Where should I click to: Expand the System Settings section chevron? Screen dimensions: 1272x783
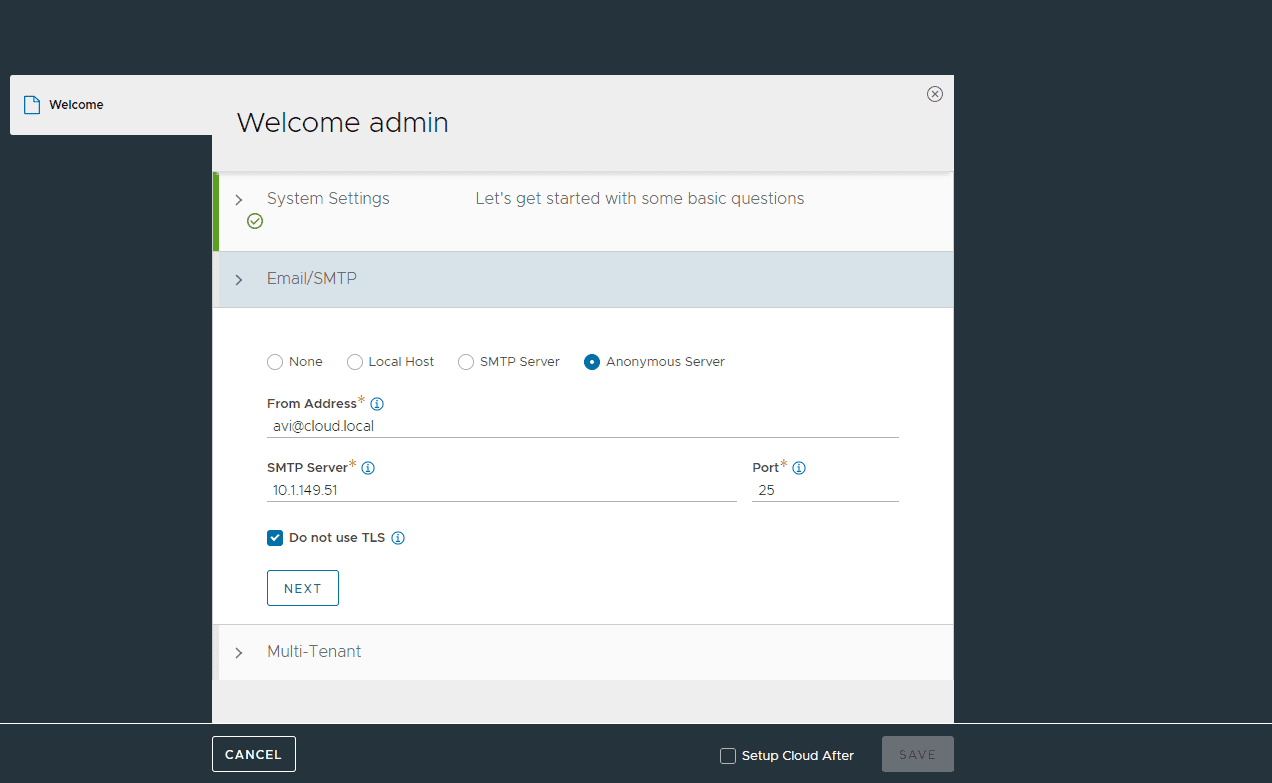pos(239,200)
